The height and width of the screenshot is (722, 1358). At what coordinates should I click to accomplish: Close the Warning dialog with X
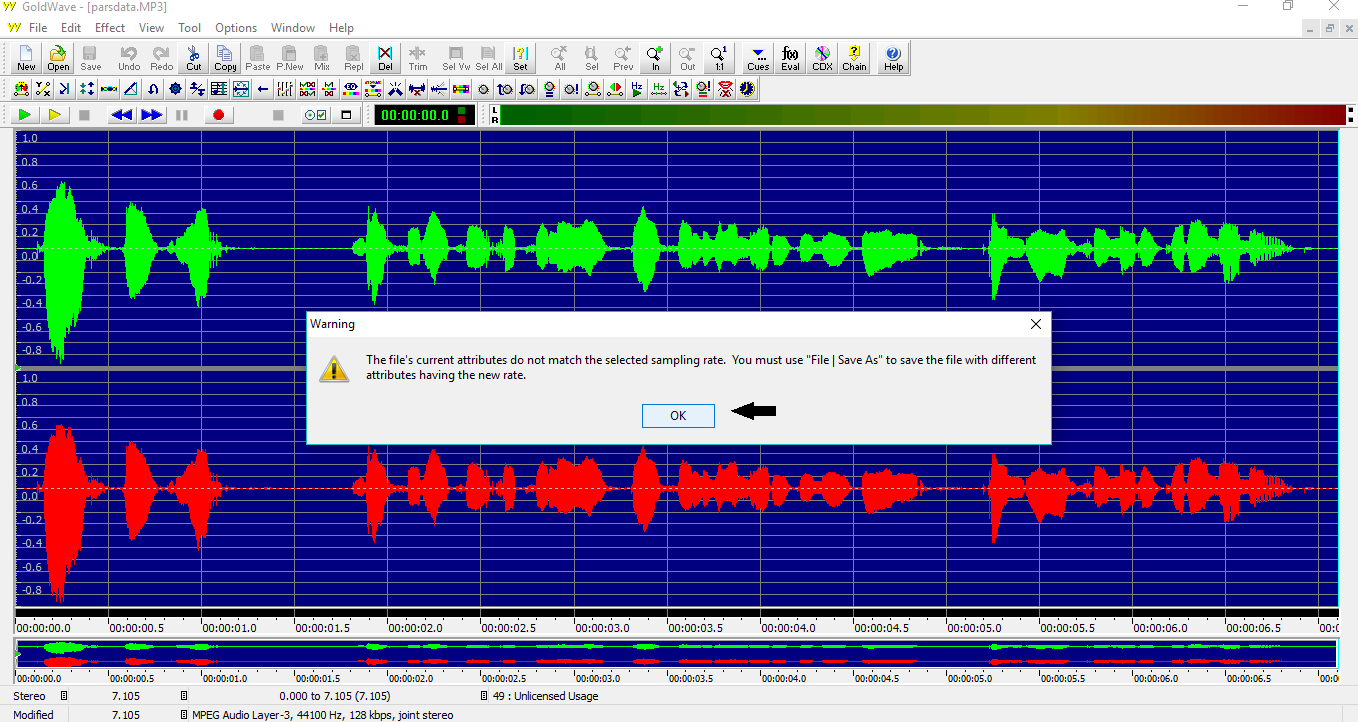[1036, 324]
